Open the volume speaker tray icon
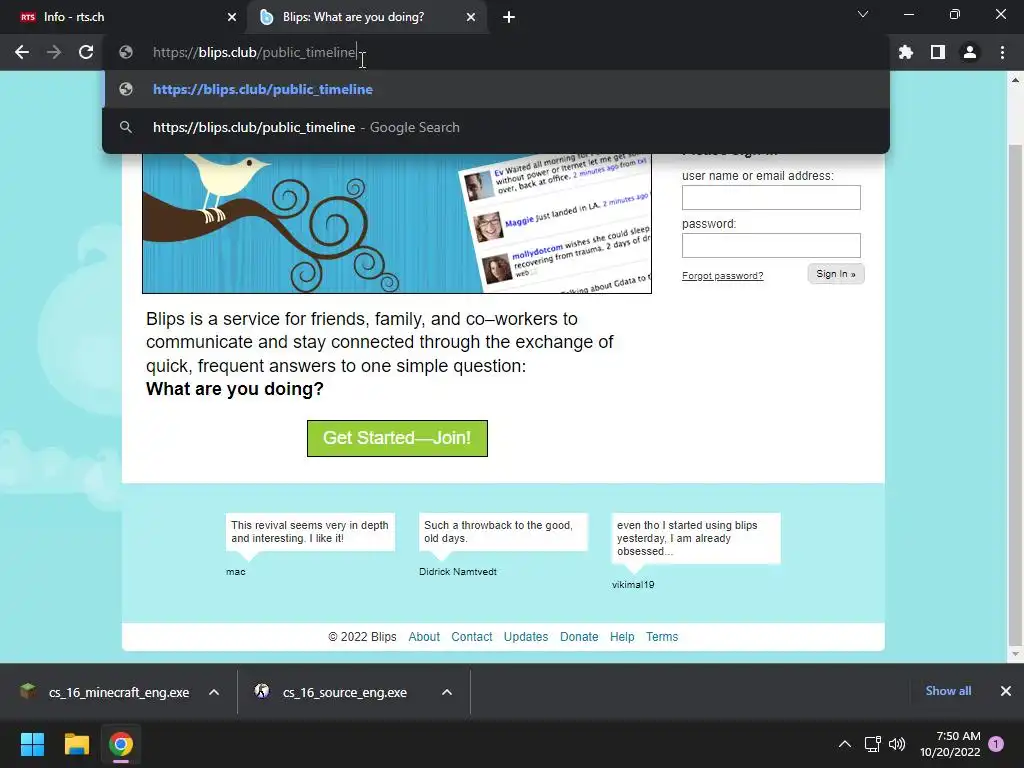The width and height of the screenshot is (1024, 768). click(x=897, y=744)
